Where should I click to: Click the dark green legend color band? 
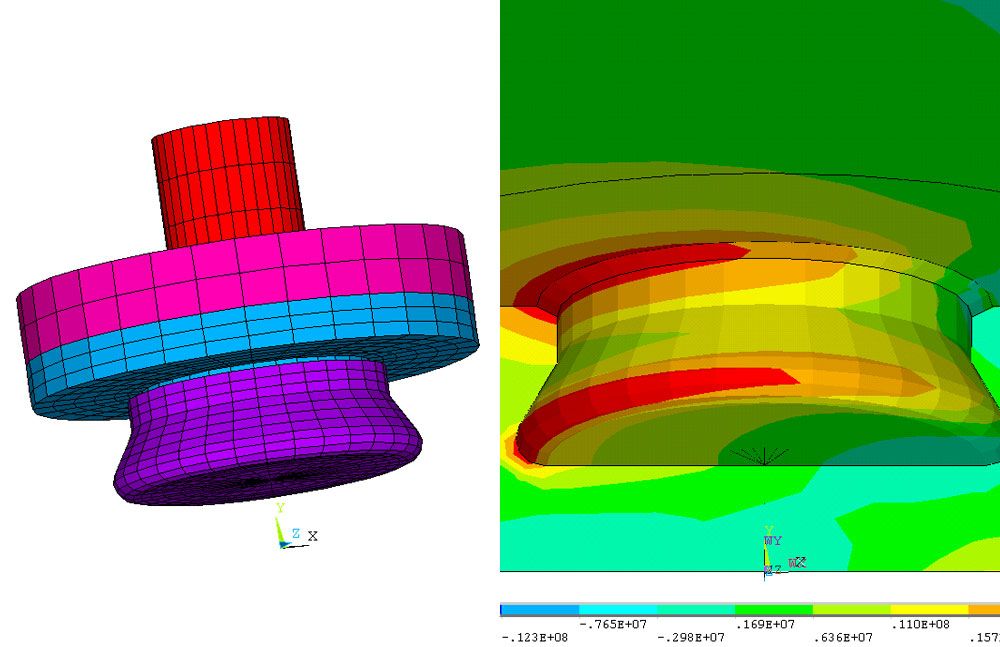point(773,609)
